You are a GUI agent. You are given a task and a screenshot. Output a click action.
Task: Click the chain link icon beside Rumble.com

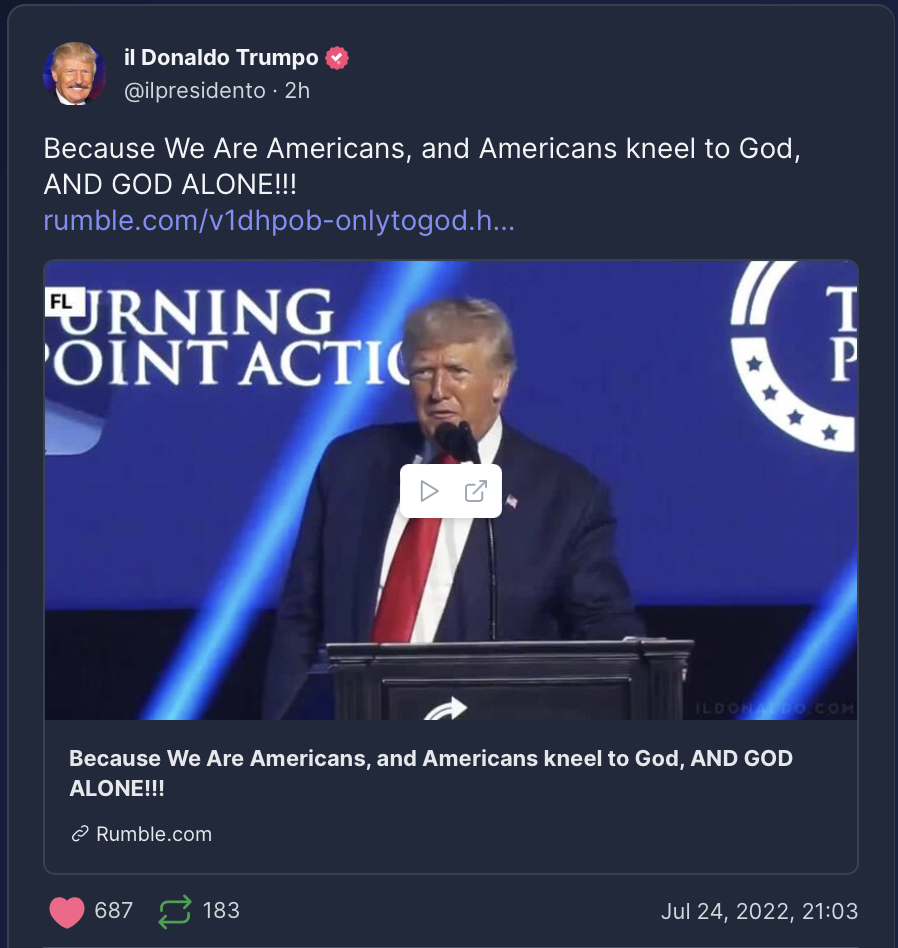point(80,834)
